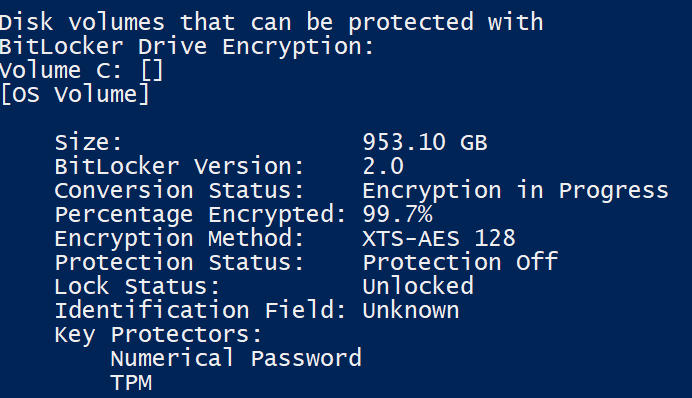Click the "Conversion Status:" label
Image resolution: width=692 pixels, height=398 pixels.
click(180, 191)
